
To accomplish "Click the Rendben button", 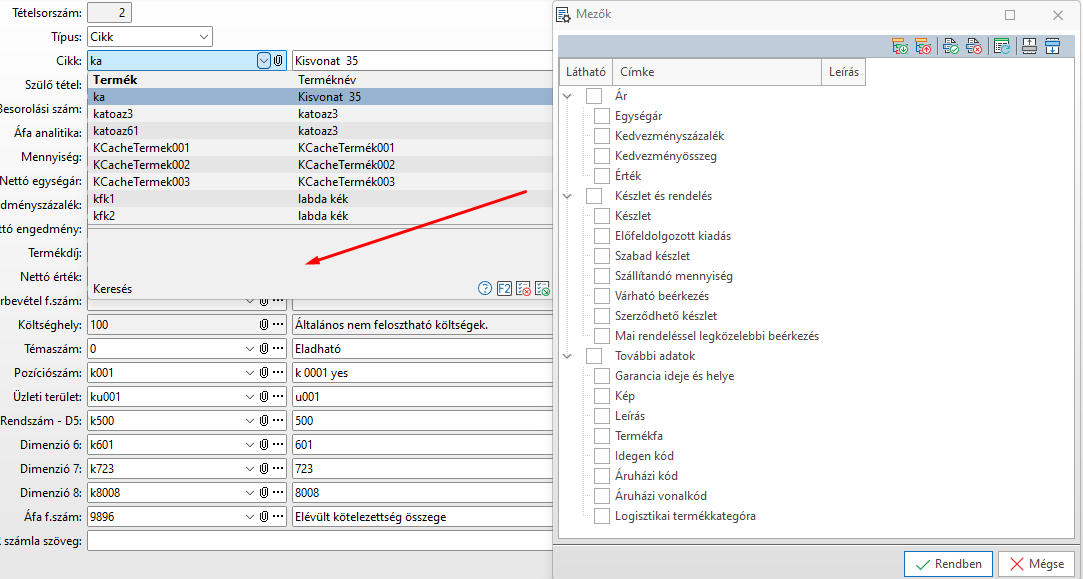I will (948, 564).
